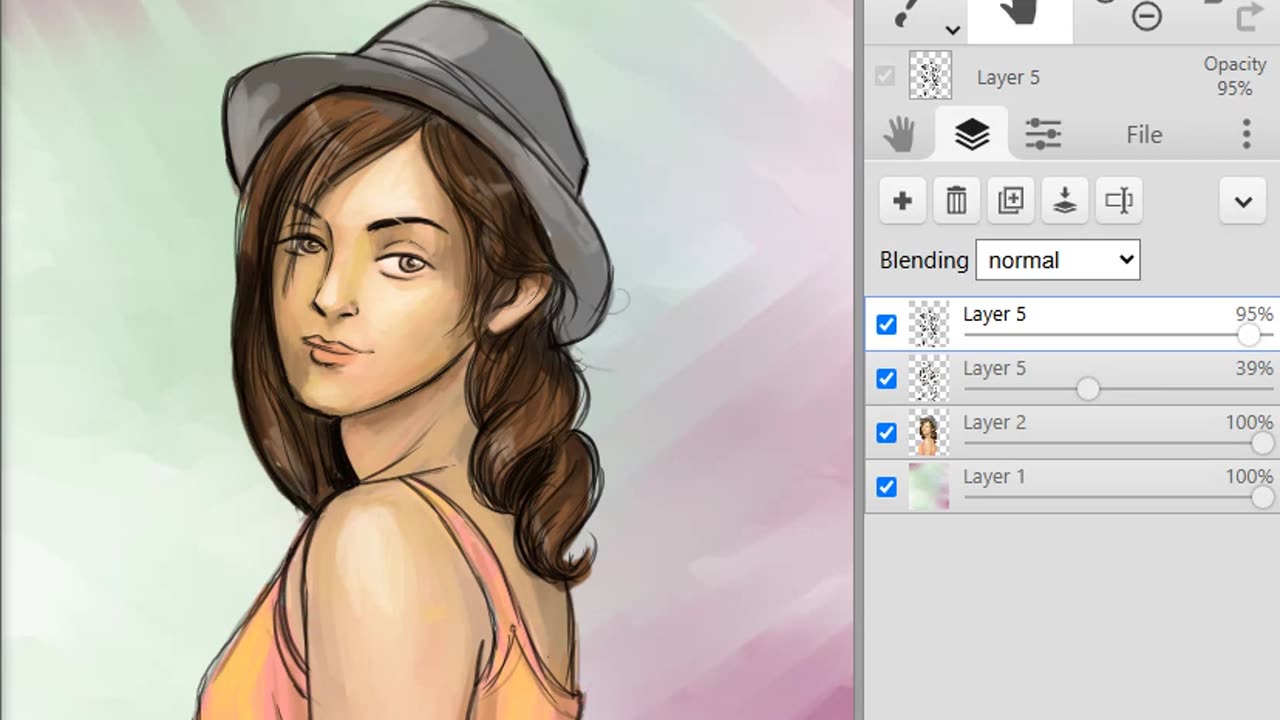
Task: Duplicate the current layer
Action: [1010, 201]
